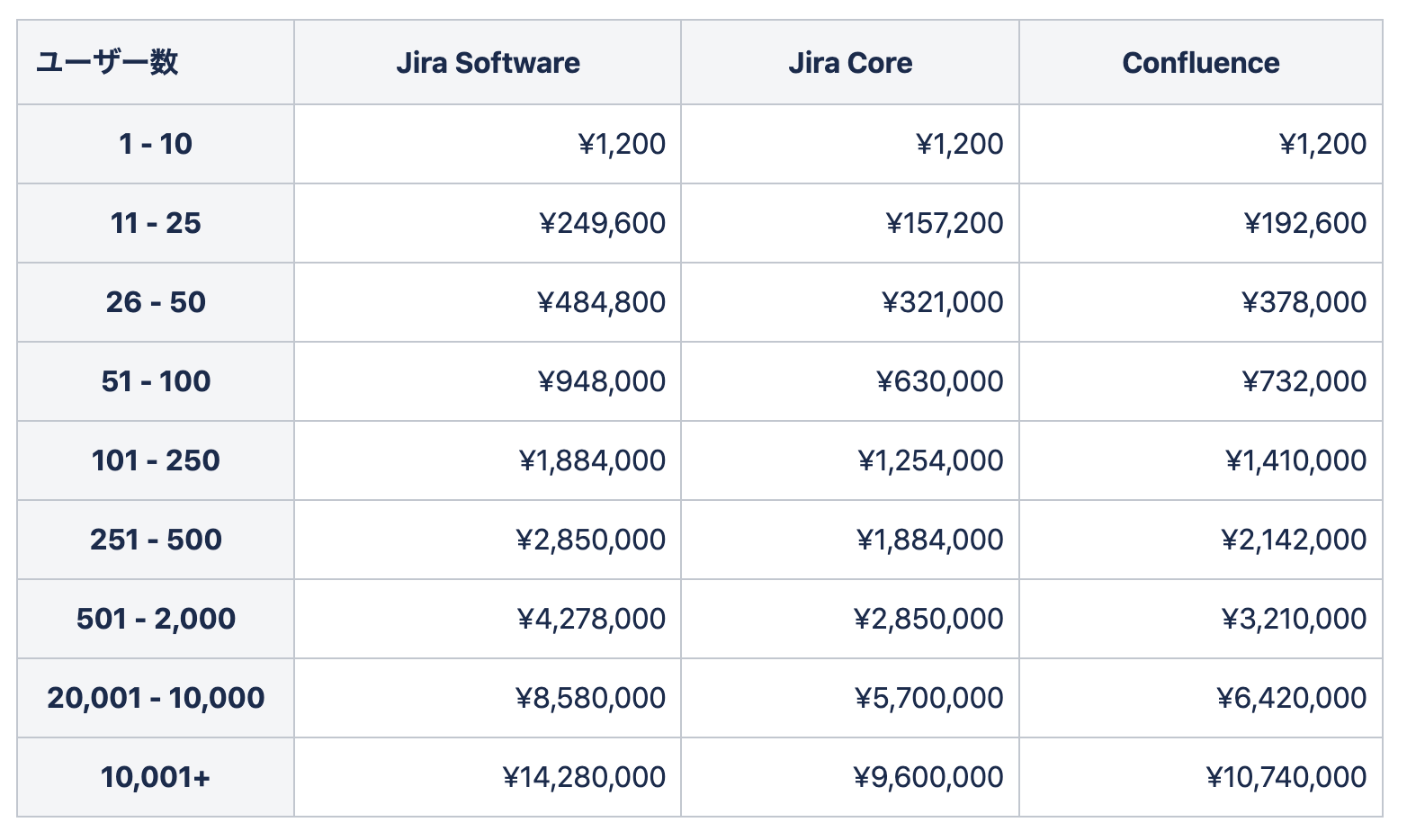The width and height of the screenshot is (1407, 840).
Task: Click the Jira Software column header
Action: coord(488,63)
